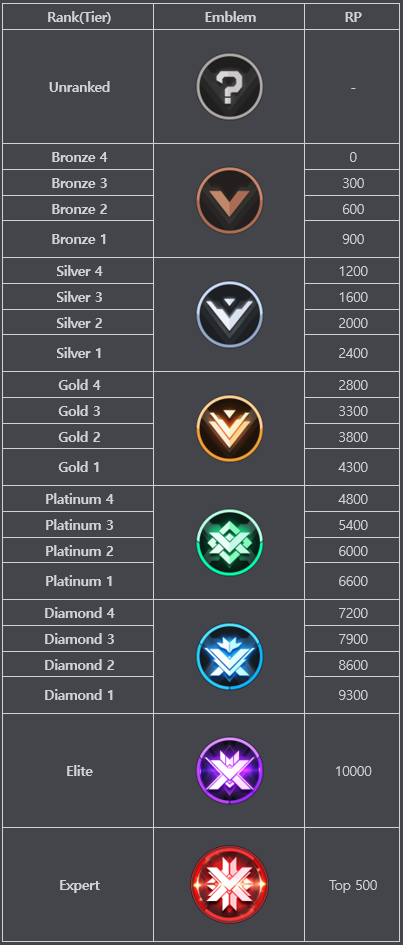Viewport: 403px width, 945px height.
Task: Select the red Expert emblem
Action: 230,885
